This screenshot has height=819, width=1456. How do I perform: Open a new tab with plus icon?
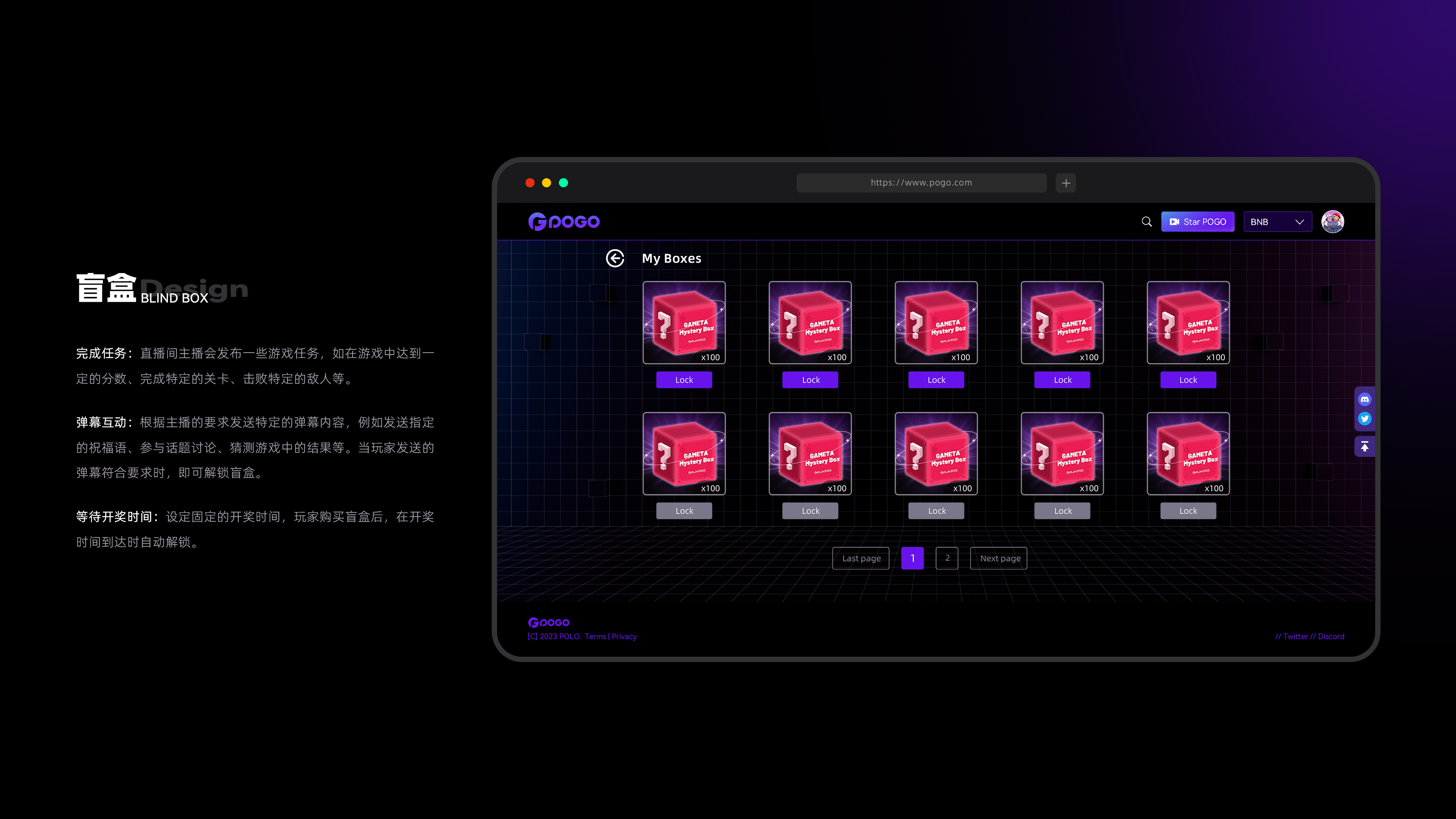(1065, 183)
